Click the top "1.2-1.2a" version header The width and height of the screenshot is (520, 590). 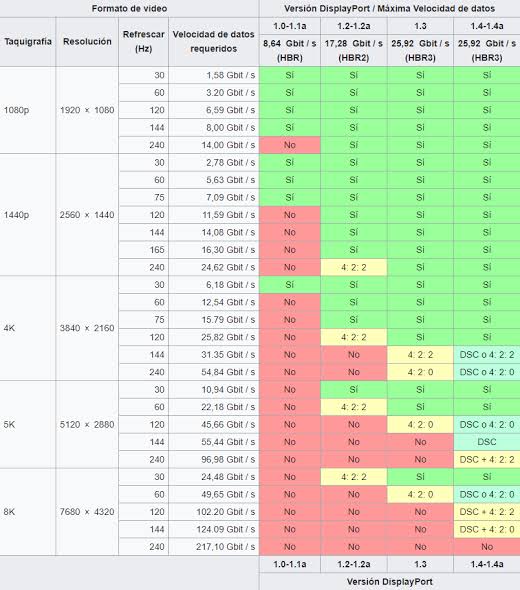click(x=354, y=26)
